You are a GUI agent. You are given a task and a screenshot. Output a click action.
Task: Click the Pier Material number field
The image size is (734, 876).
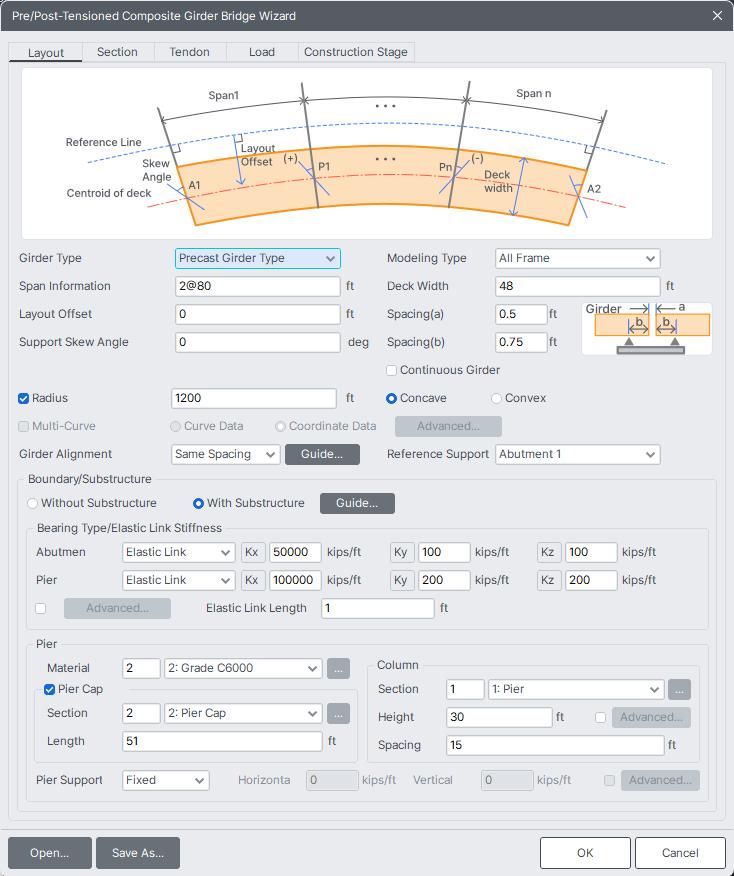click(141, 668)
